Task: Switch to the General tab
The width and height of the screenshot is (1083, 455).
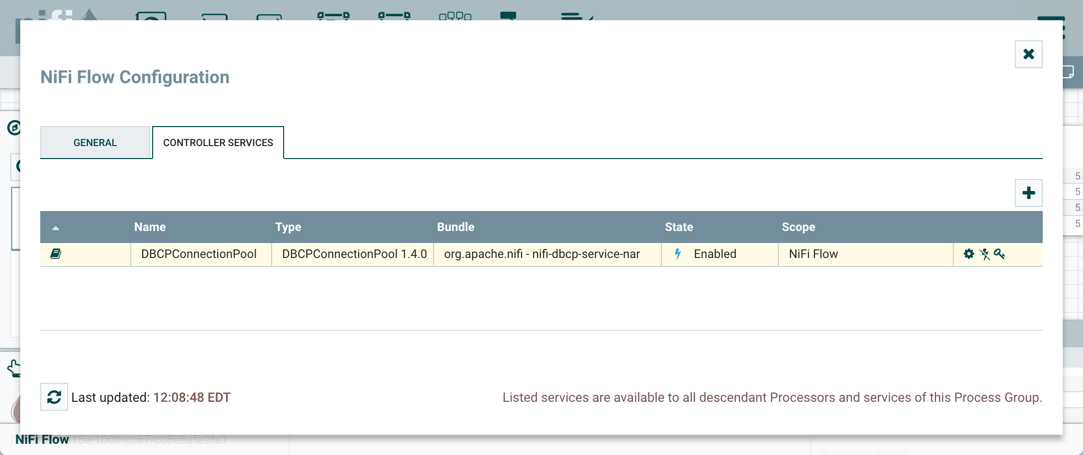Action: click(95, 143)
